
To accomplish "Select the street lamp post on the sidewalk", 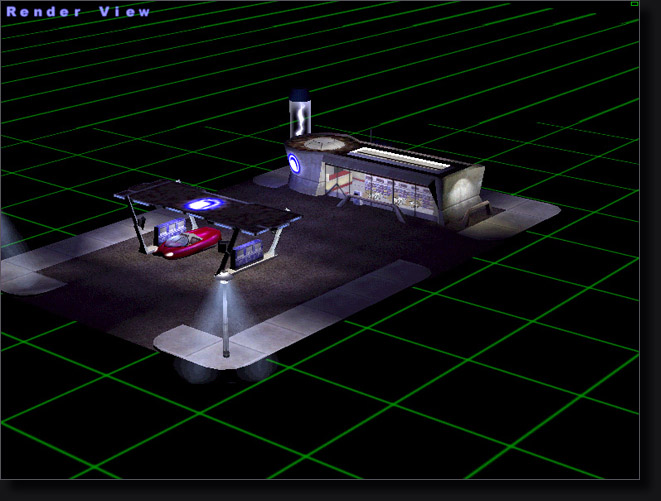I will click(225, 315).
